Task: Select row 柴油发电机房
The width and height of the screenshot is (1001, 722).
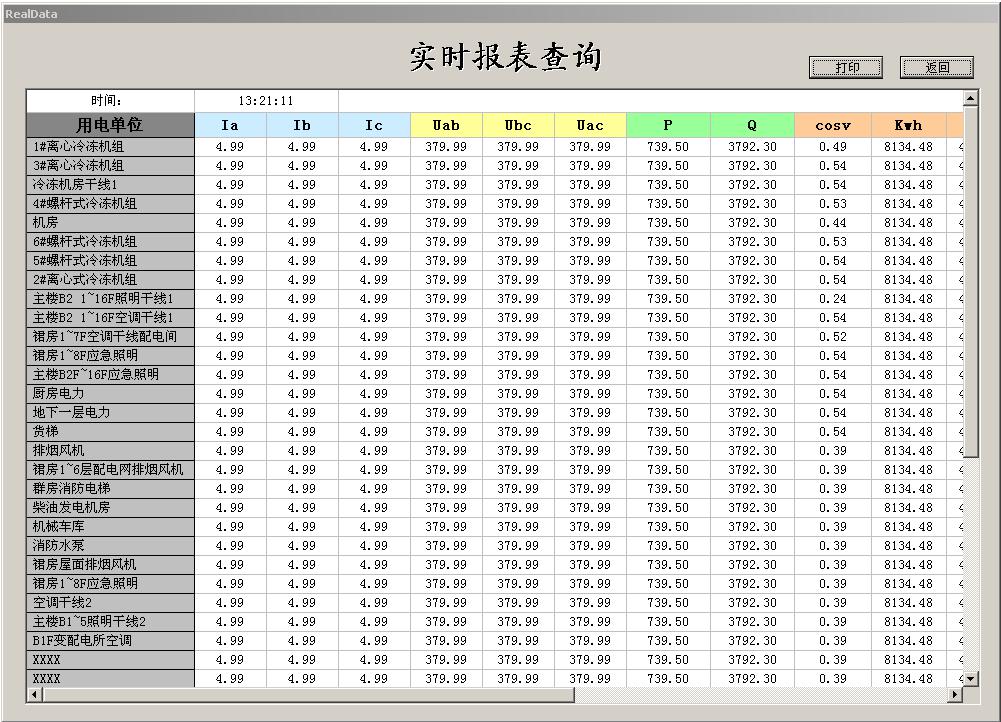Action: 110,508
